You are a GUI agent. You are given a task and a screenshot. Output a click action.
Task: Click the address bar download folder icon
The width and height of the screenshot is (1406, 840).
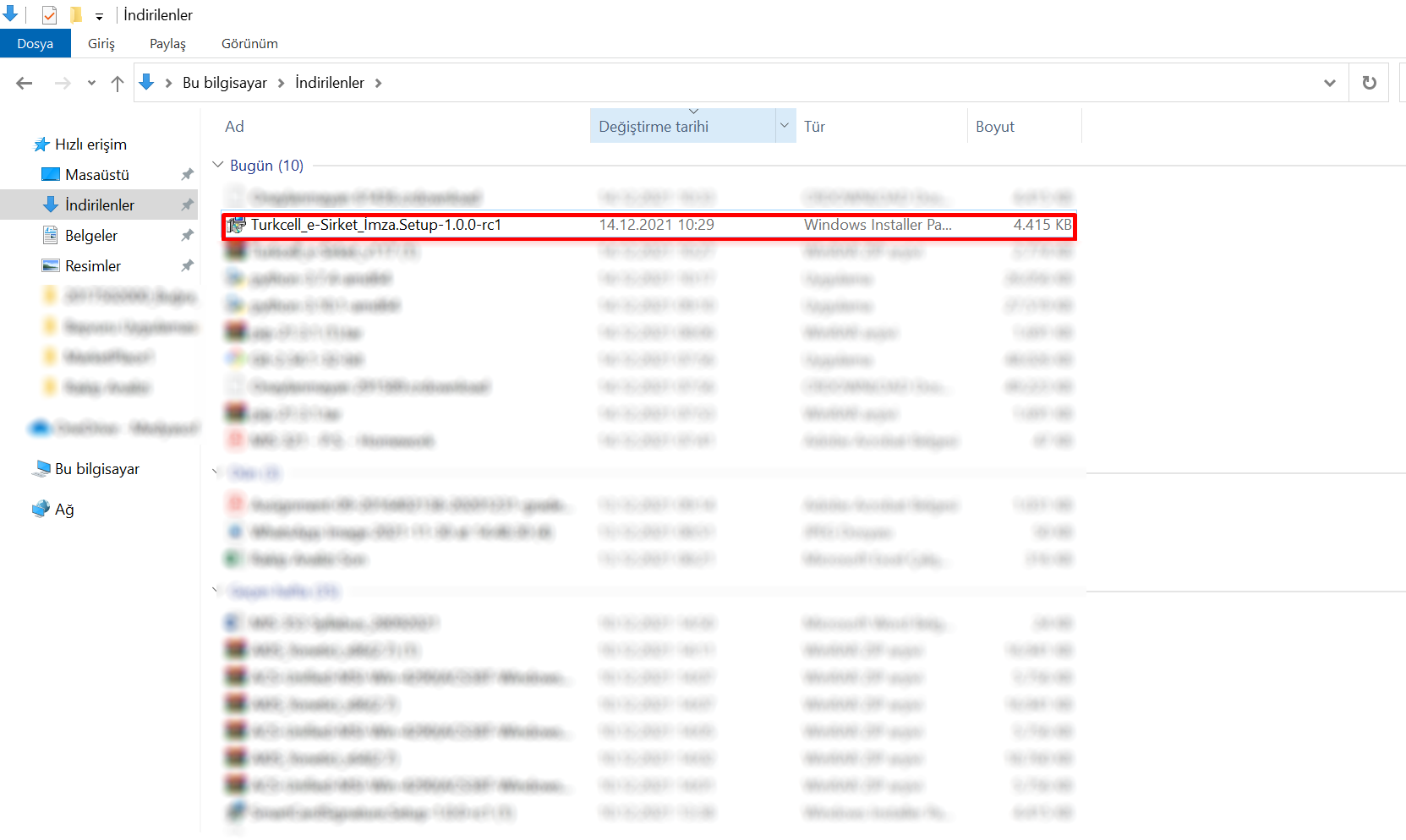pos(146,82)
